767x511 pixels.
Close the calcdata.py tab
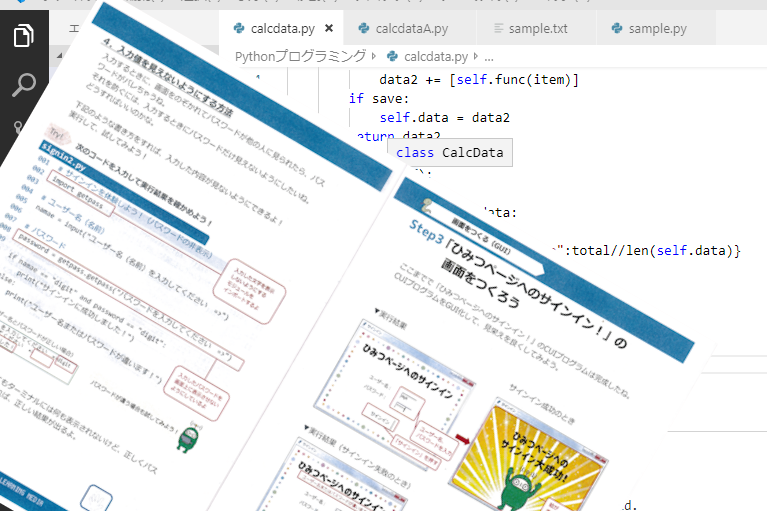(329, 28)
